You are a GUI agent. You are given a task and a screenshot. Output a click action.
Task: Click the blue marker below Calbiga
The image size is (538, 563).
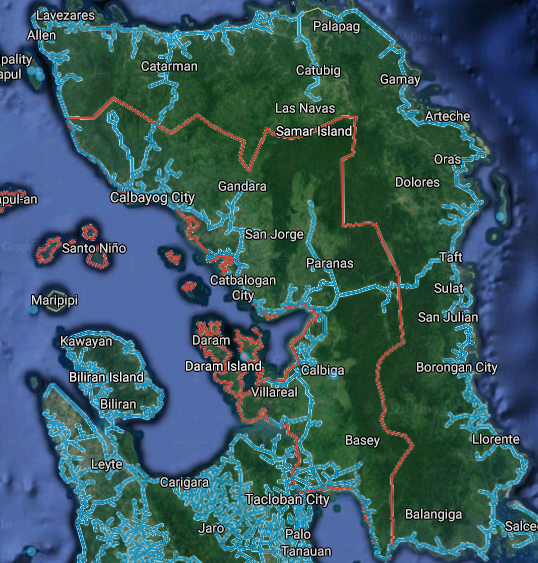click(x=334, y=376)
